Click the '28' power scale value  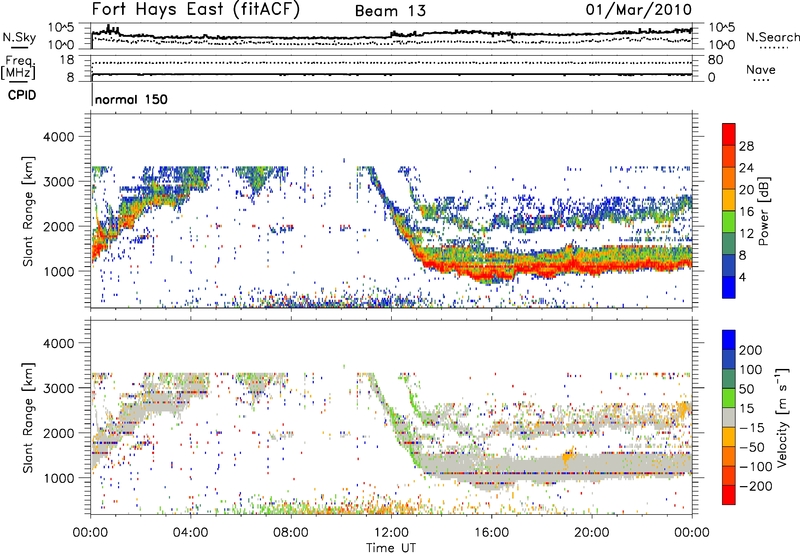coord(746,146)
